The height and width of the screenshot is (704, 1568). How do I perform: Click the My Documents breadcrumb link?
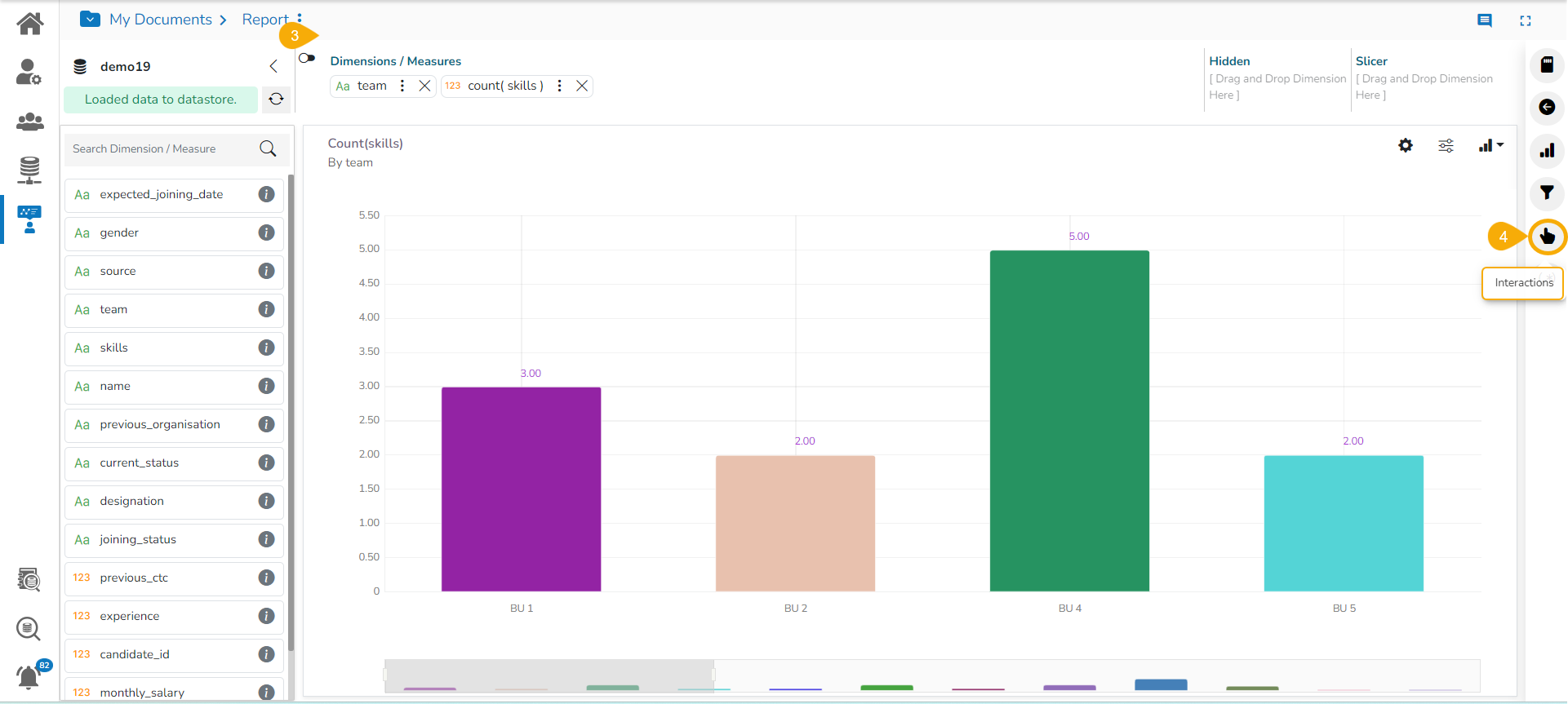point(161,20)
